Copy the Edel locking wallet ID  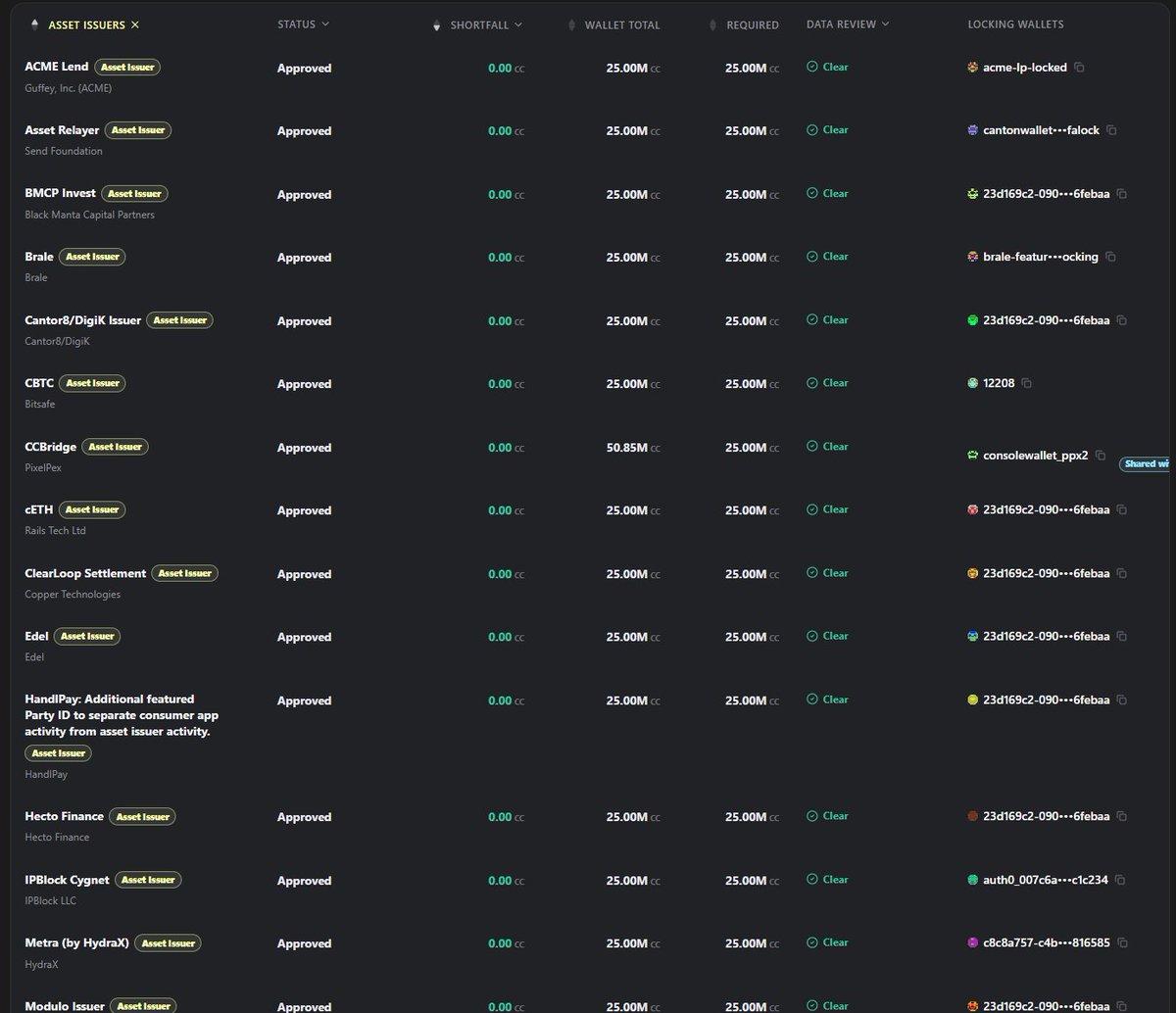1122,637
